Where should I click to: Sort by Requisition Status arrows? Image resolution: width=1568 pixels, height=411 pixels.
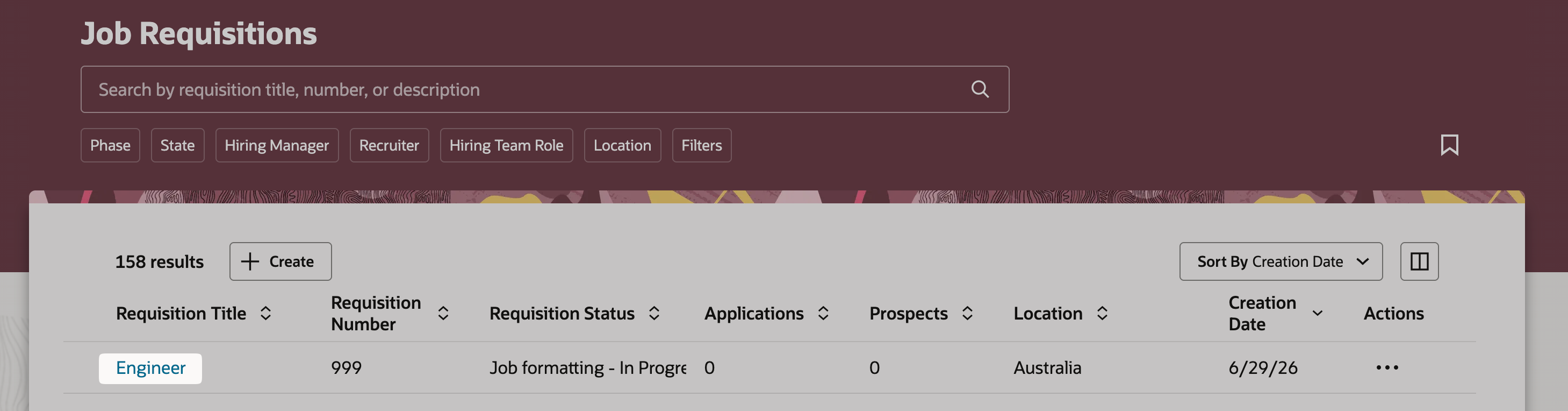click(x=654, y=314)
